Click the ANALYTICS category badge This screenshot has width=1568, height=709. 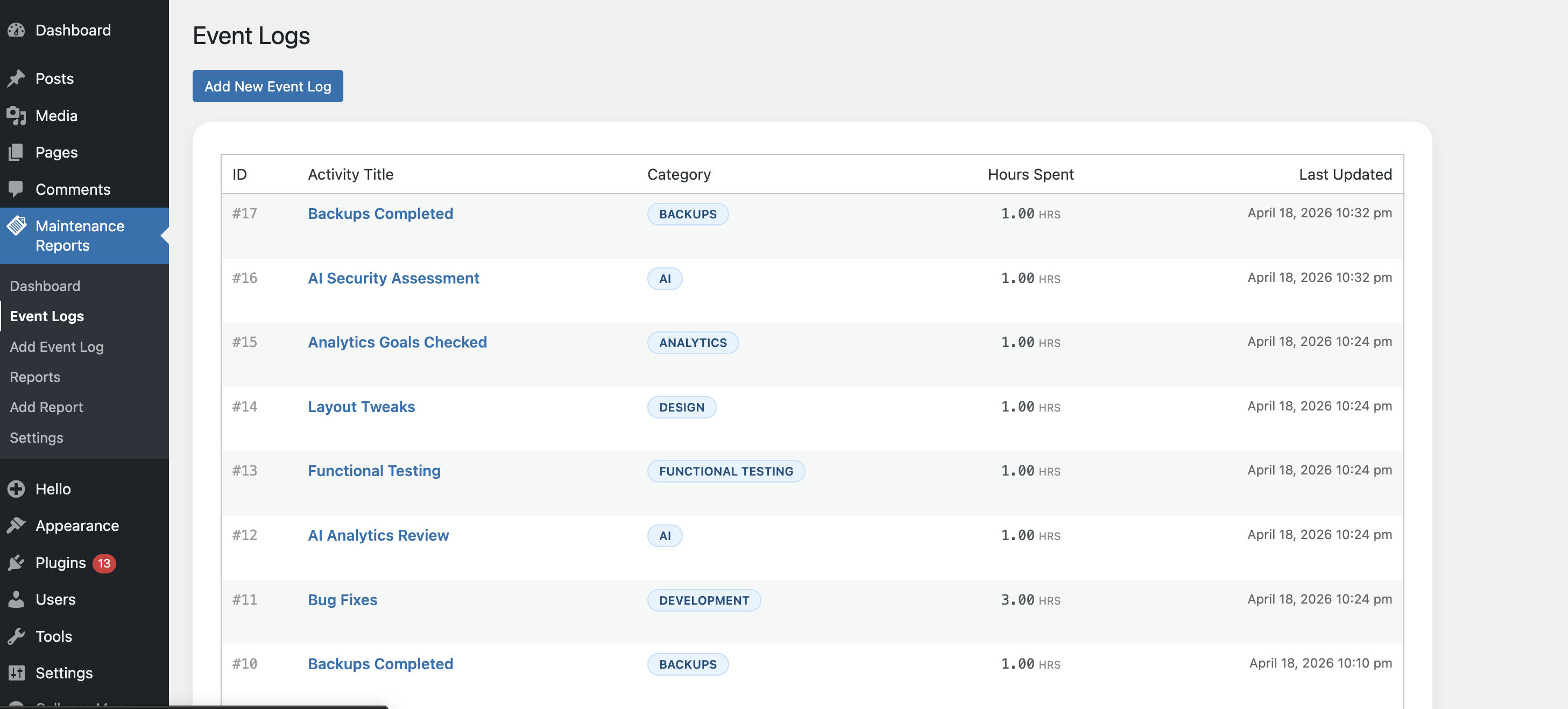pyautogui.click(x=693, y=343)
